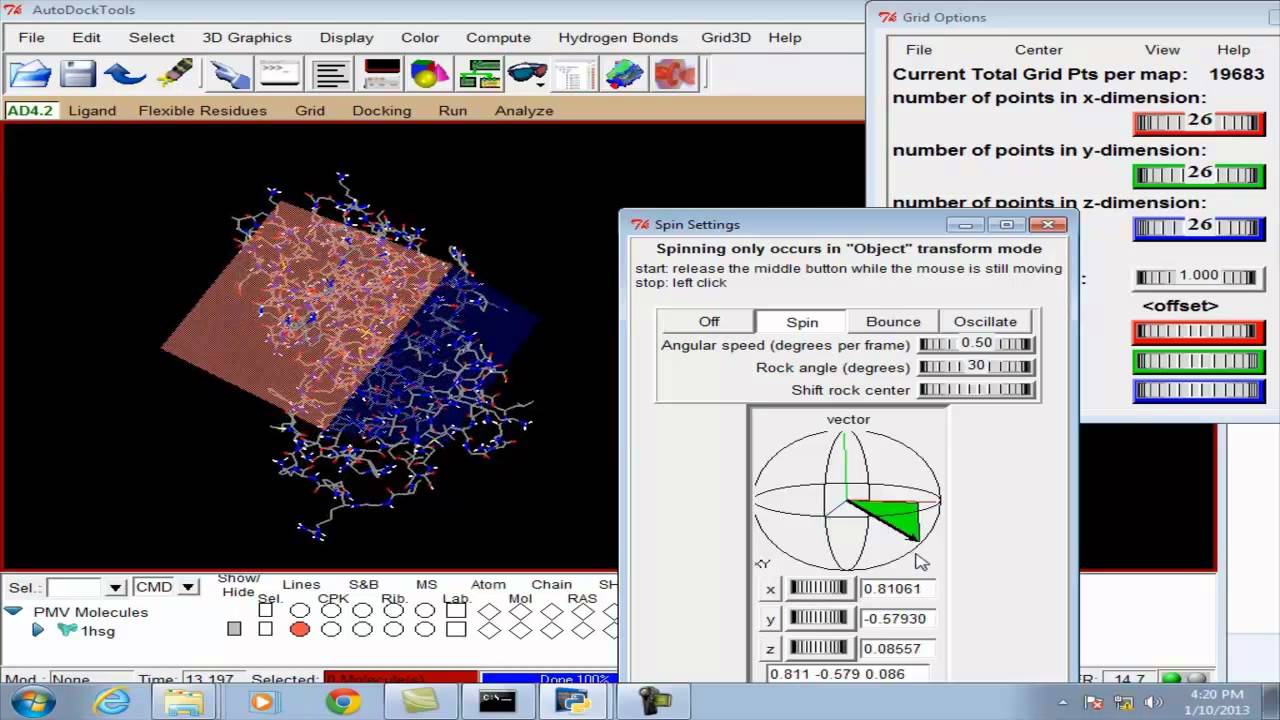Open Windows Media Player taskbar icon
The height and width of the screenshot is (720, 1280).
(x=263, y=702)
